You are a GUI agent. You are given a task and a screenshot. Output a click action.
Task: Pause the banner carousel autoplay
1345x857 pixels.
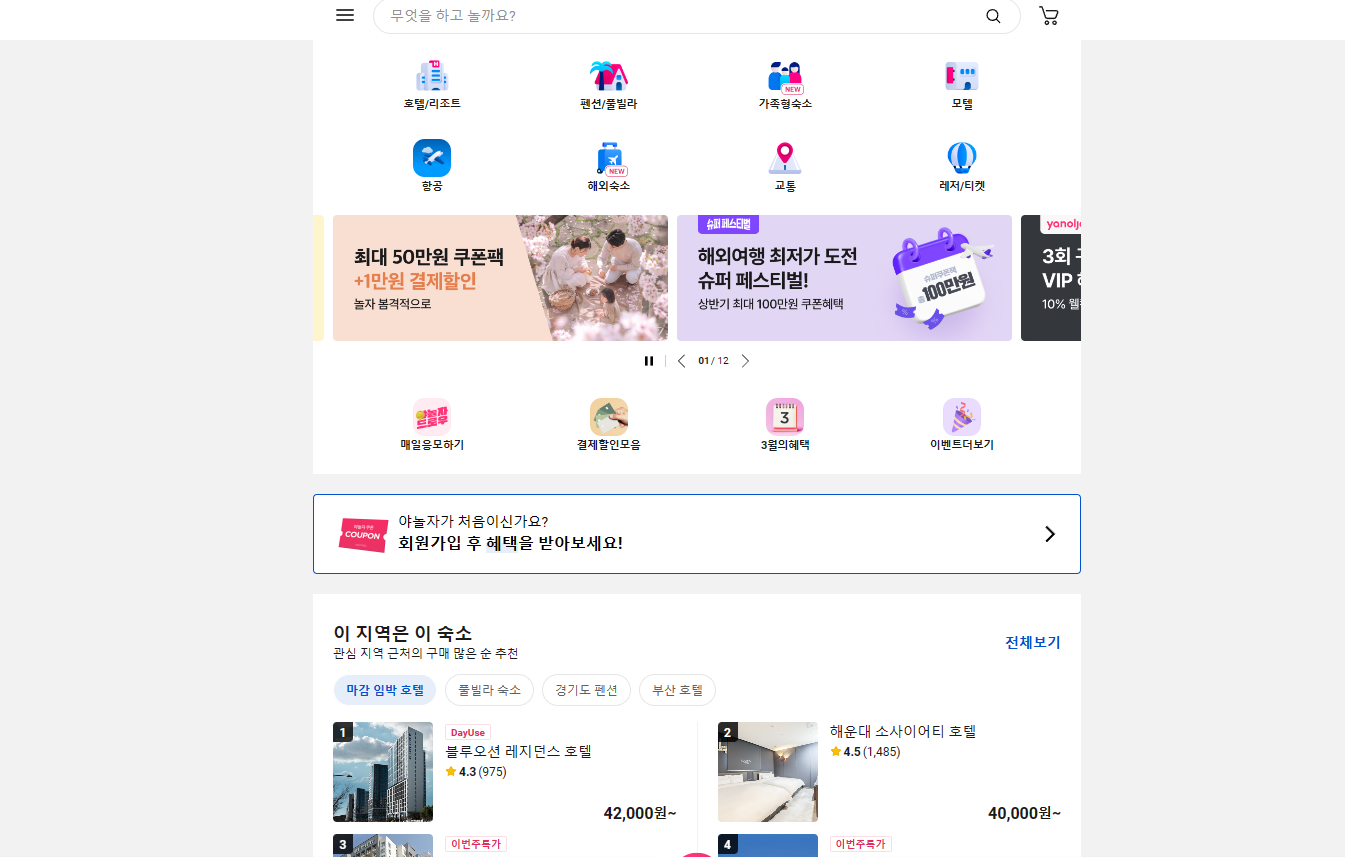point(649,360)
